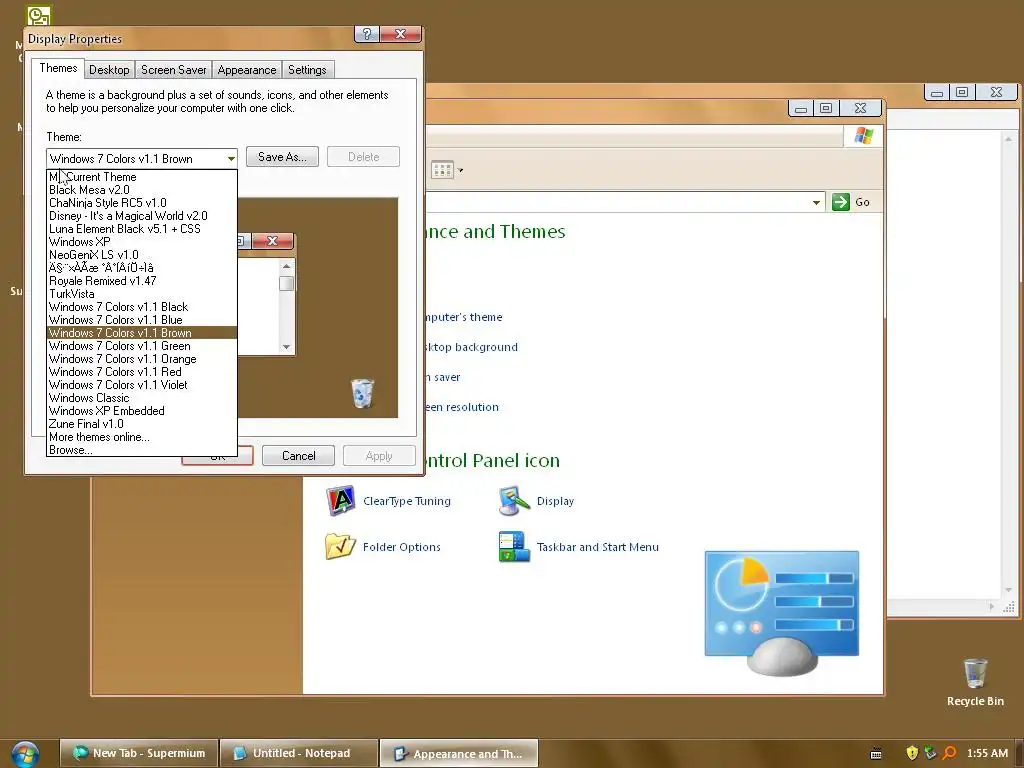Click the Start orb button
The width and height of the screenshot is (1024, 768).
[x=24, y=753]
